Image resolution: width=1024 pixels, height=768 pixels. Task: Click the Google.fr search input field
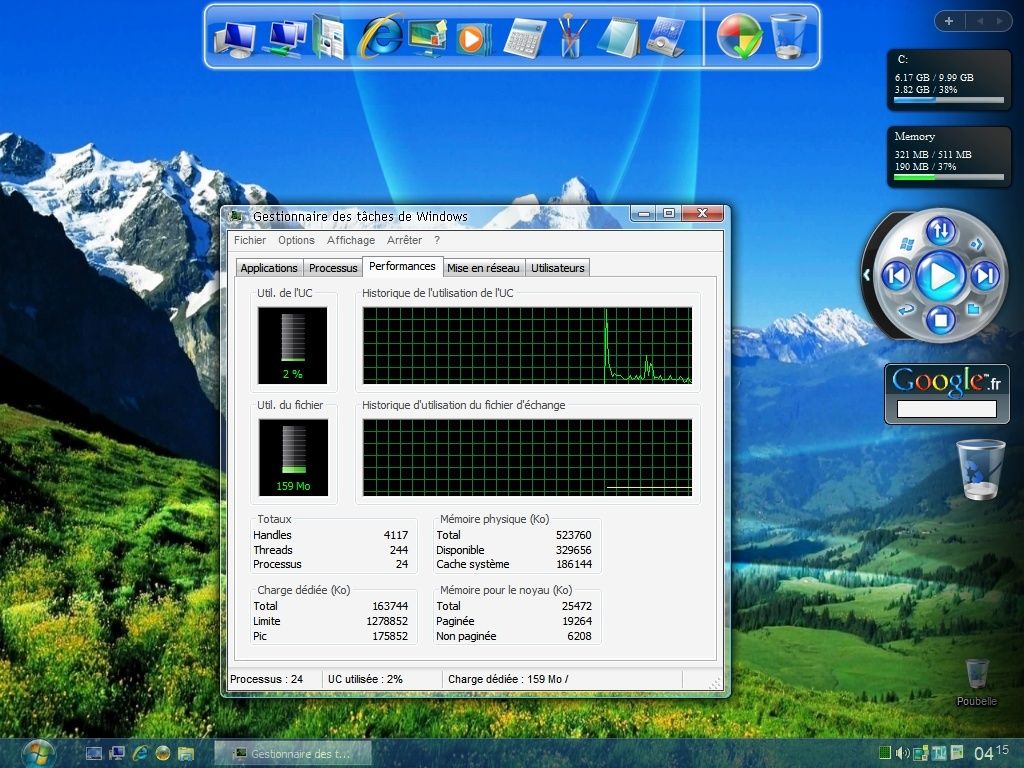(946, 409)
